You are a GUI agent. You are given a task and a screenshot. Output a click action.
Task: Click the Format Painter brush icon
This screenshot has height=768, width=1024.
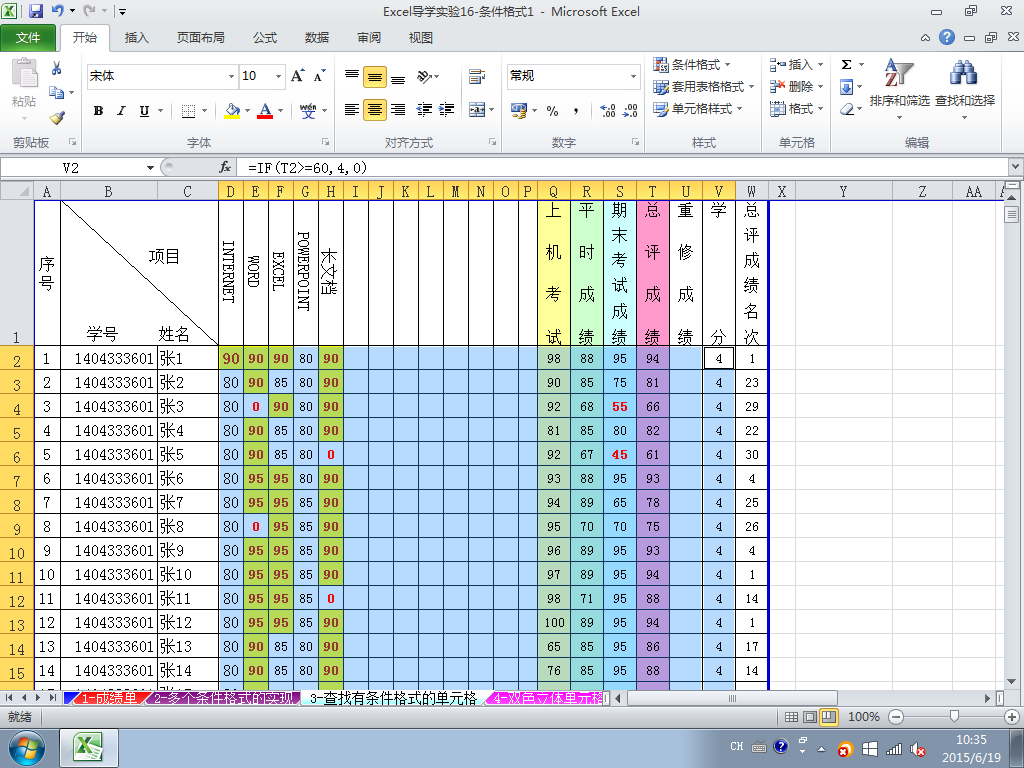point(57,118)
